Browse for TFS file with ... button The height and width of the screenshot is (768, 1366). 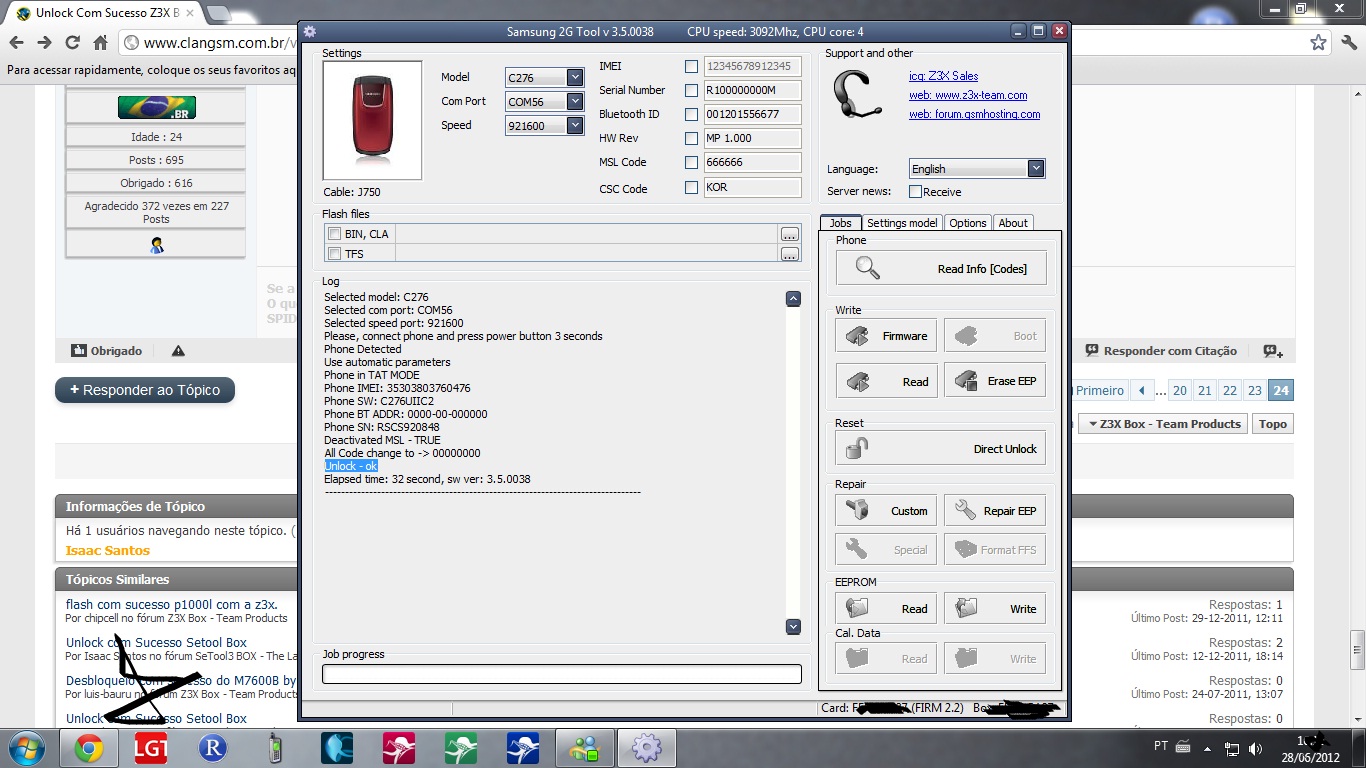pyautogui.click(x=790, y=254)
